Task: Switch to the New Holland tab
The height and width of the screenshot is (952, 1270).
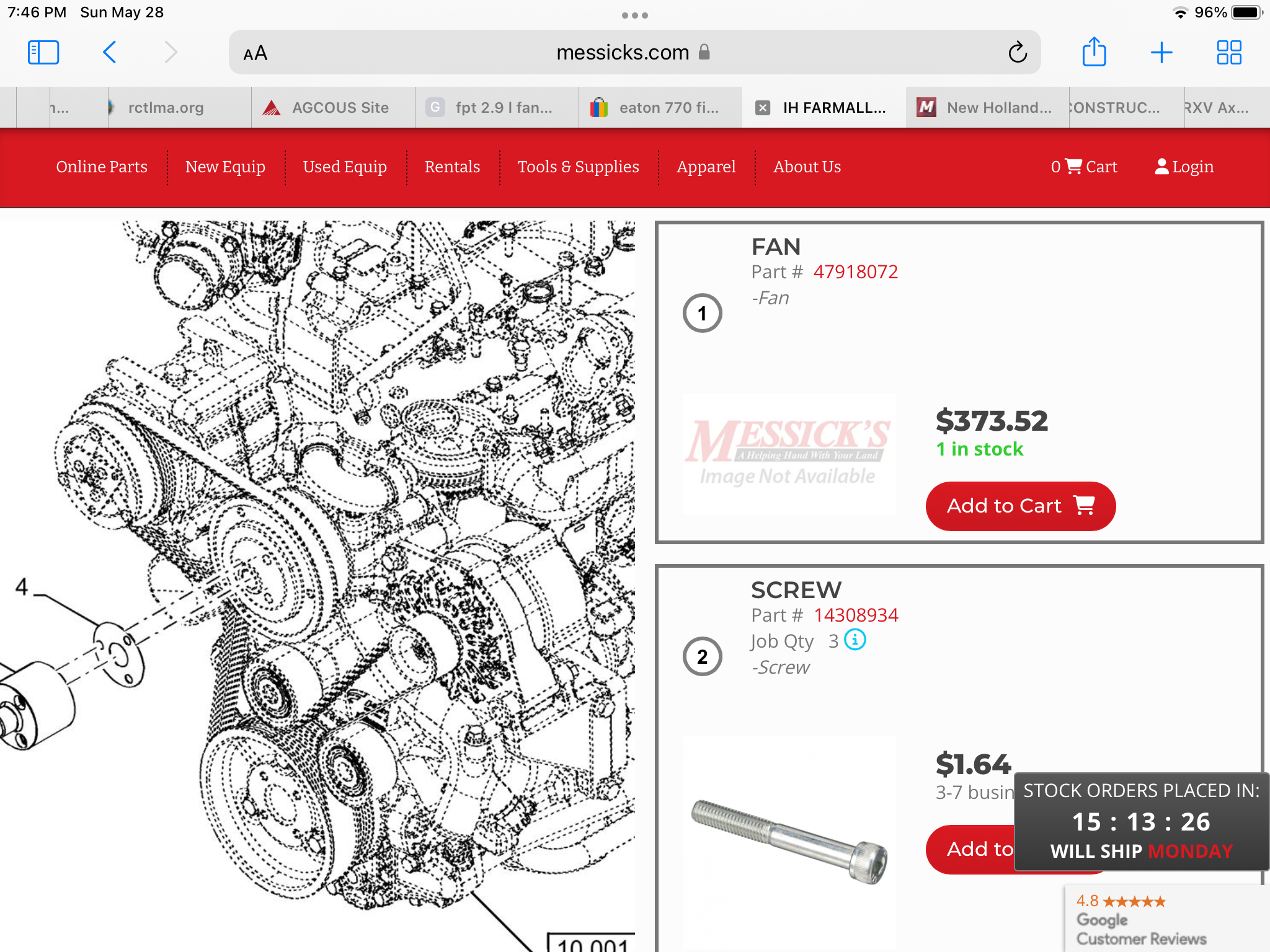Action: 988,108
